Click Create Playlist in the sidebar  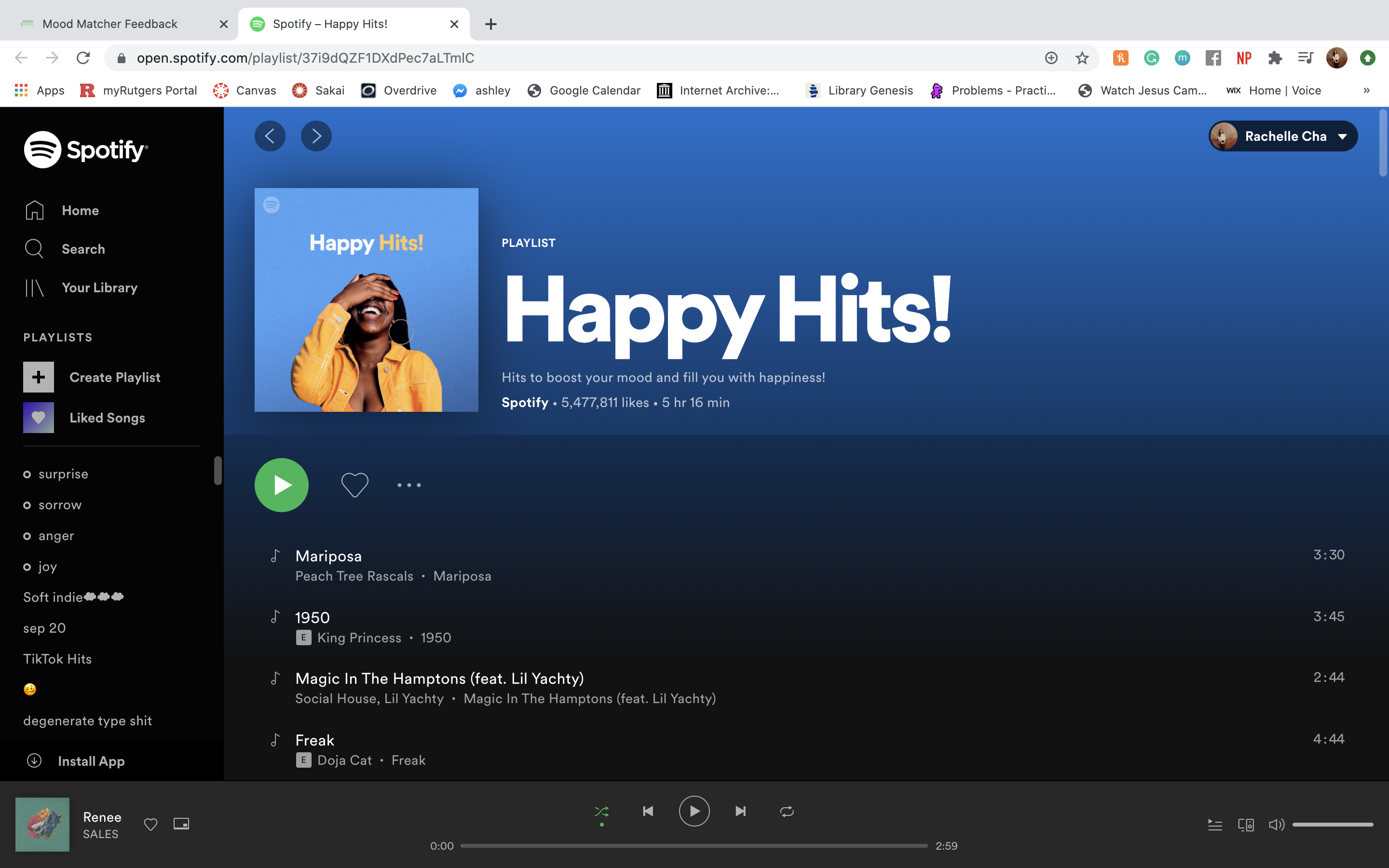(114, 377)
